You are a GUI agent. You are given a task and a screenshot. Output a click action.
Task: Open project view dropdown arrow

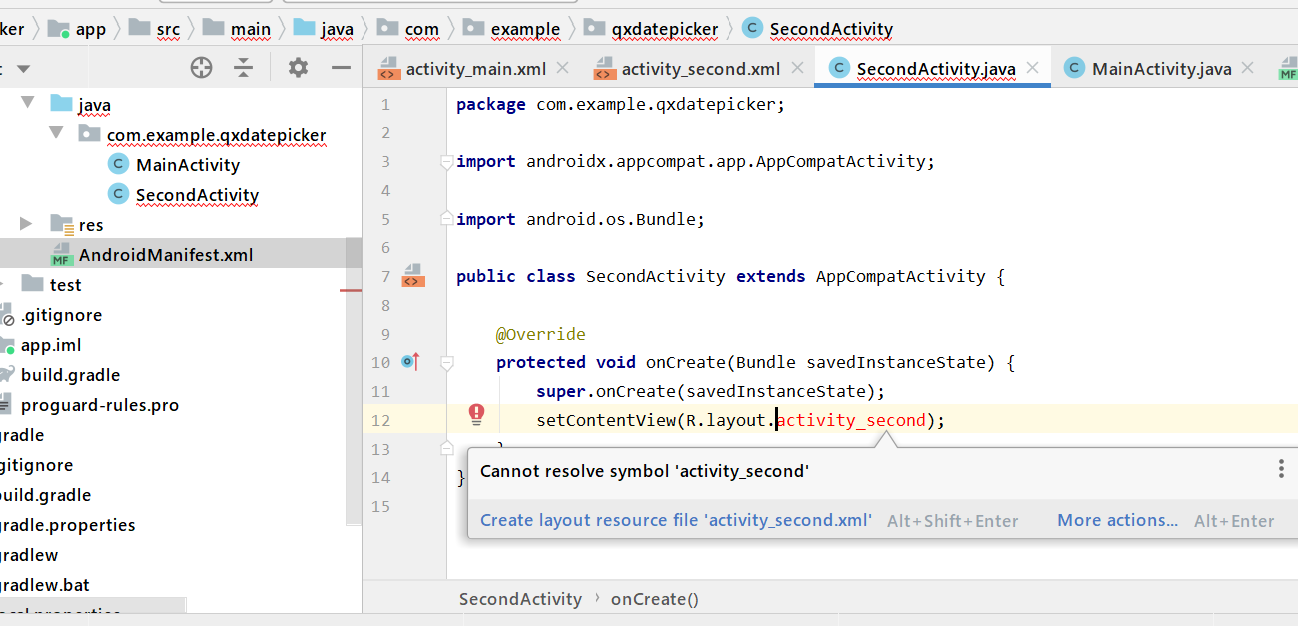[x=23, y=69]
